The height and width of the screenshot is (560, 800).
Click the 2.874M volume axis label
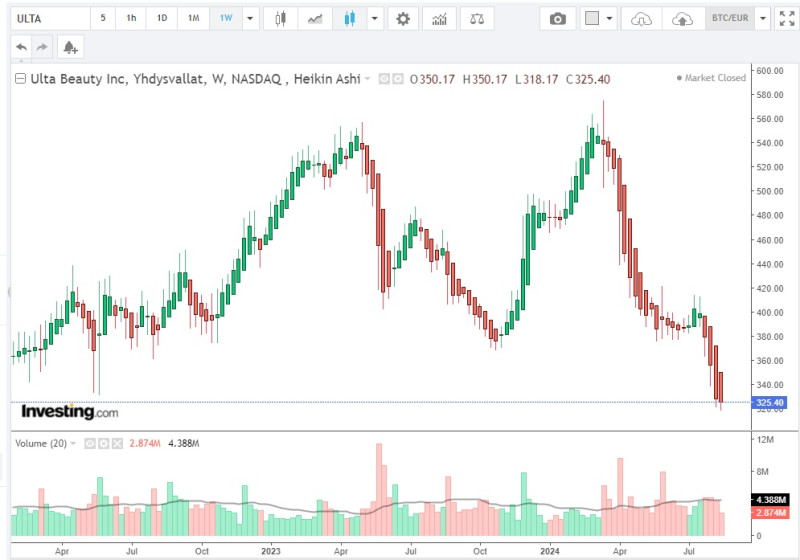pos(770,513)
